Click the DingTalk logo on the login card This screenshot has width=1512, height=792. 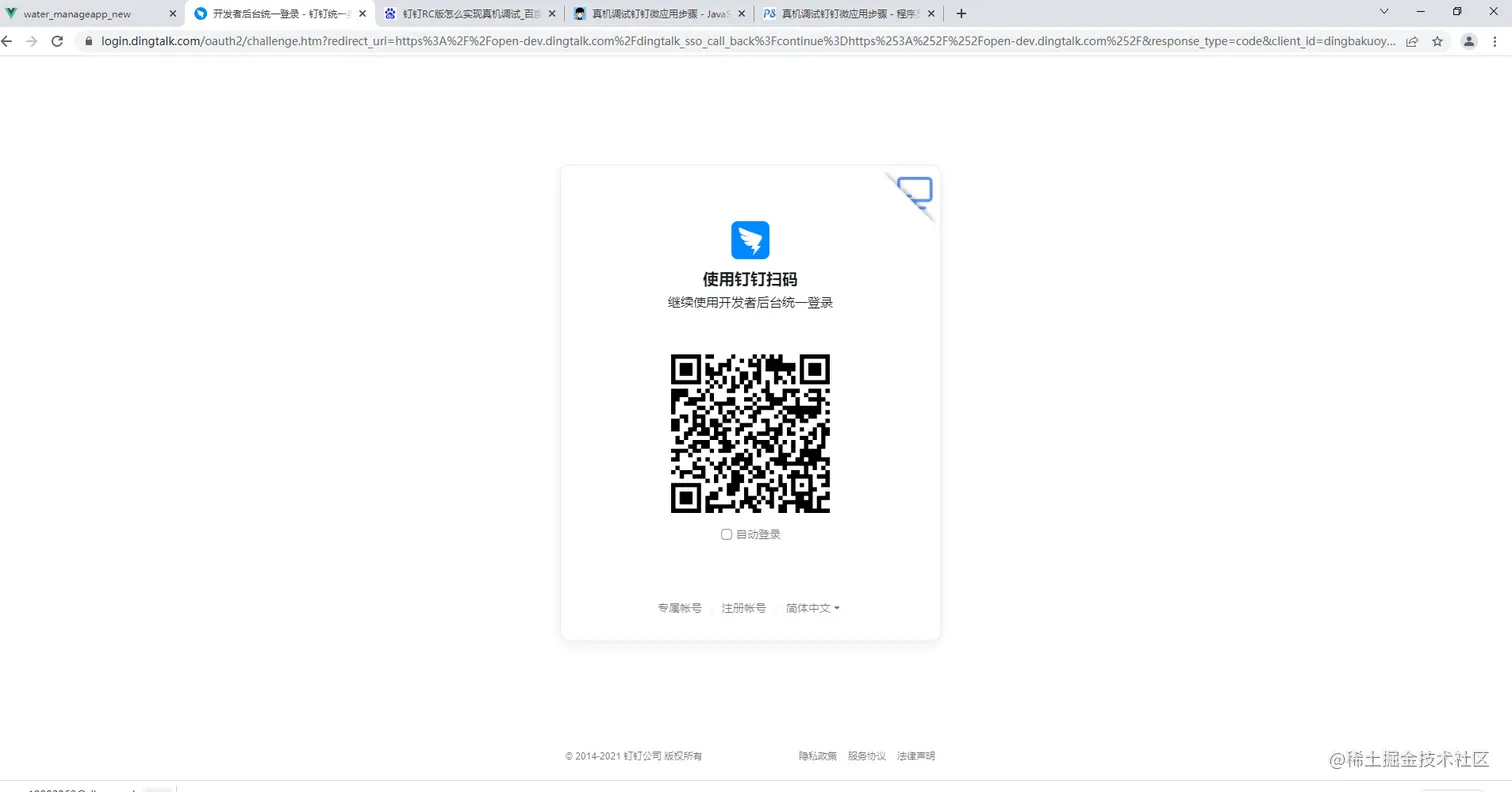(749, 240)
